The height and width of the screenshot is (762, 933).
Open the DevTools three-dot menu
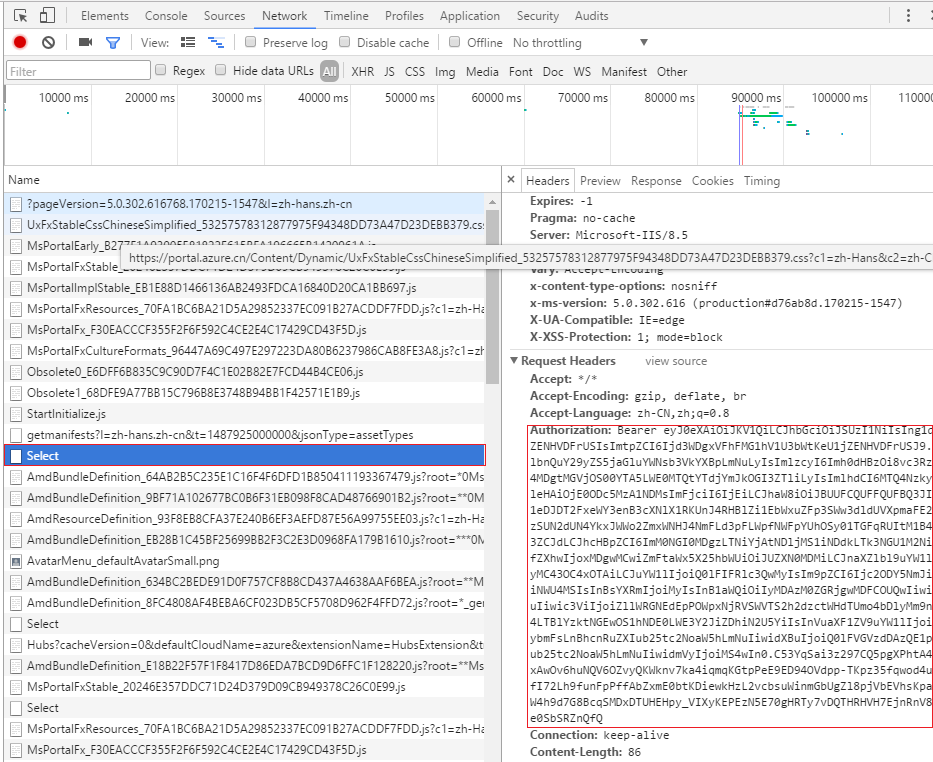tap(907, 15)
